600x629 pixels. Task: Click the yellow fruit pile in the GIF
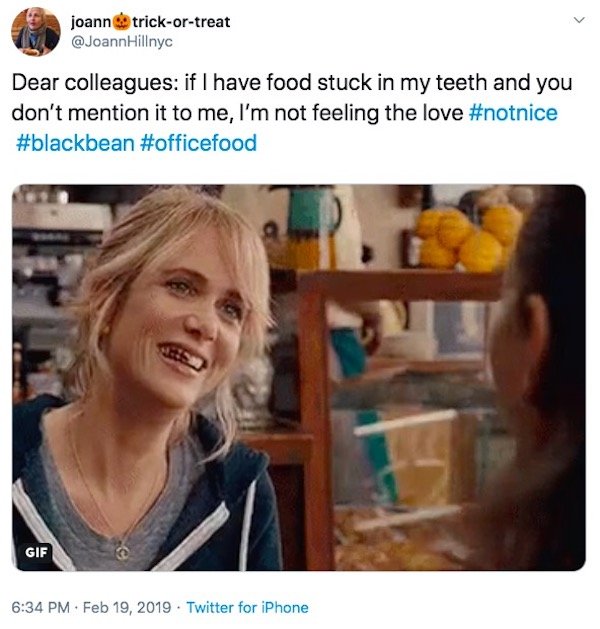(465, 237)
